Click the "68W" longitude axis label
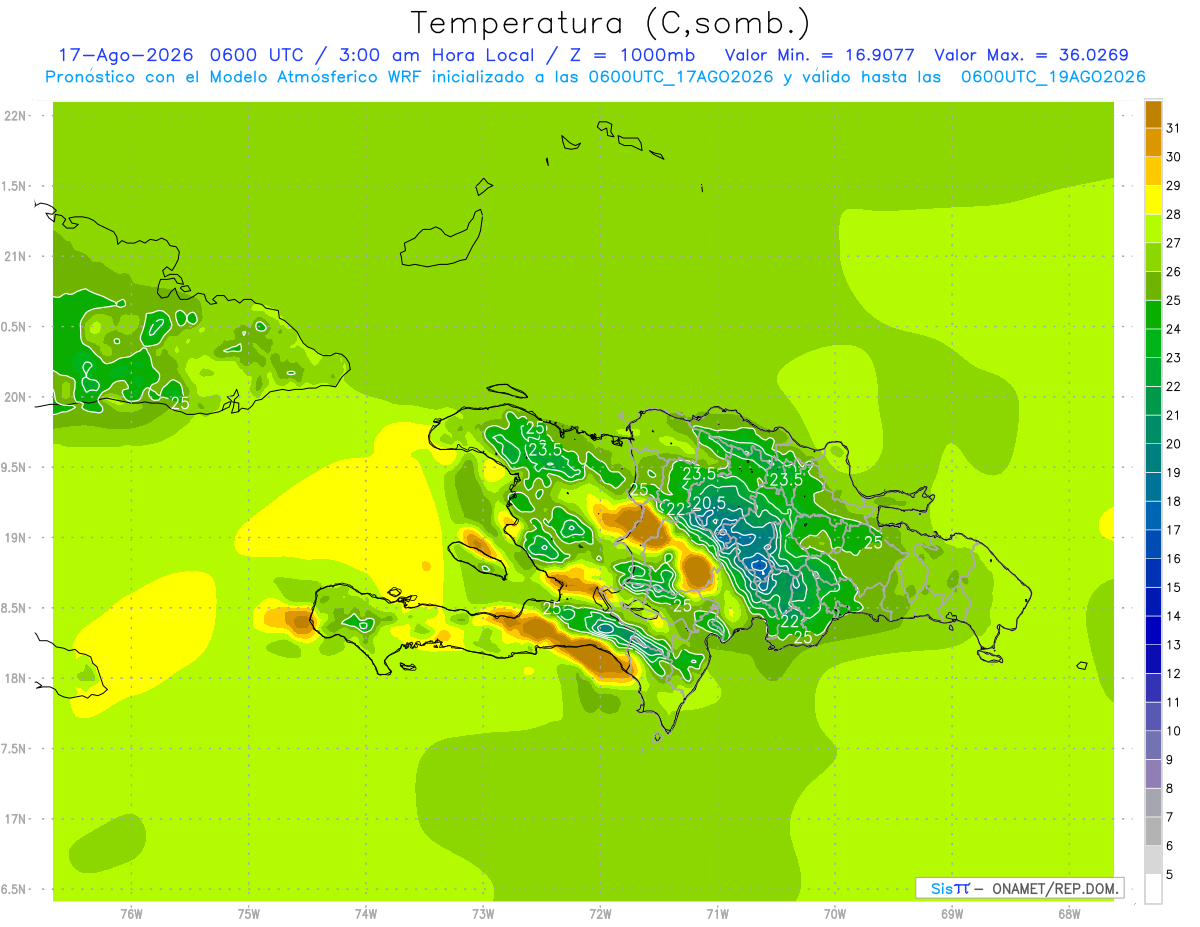 coord(1069,914)
